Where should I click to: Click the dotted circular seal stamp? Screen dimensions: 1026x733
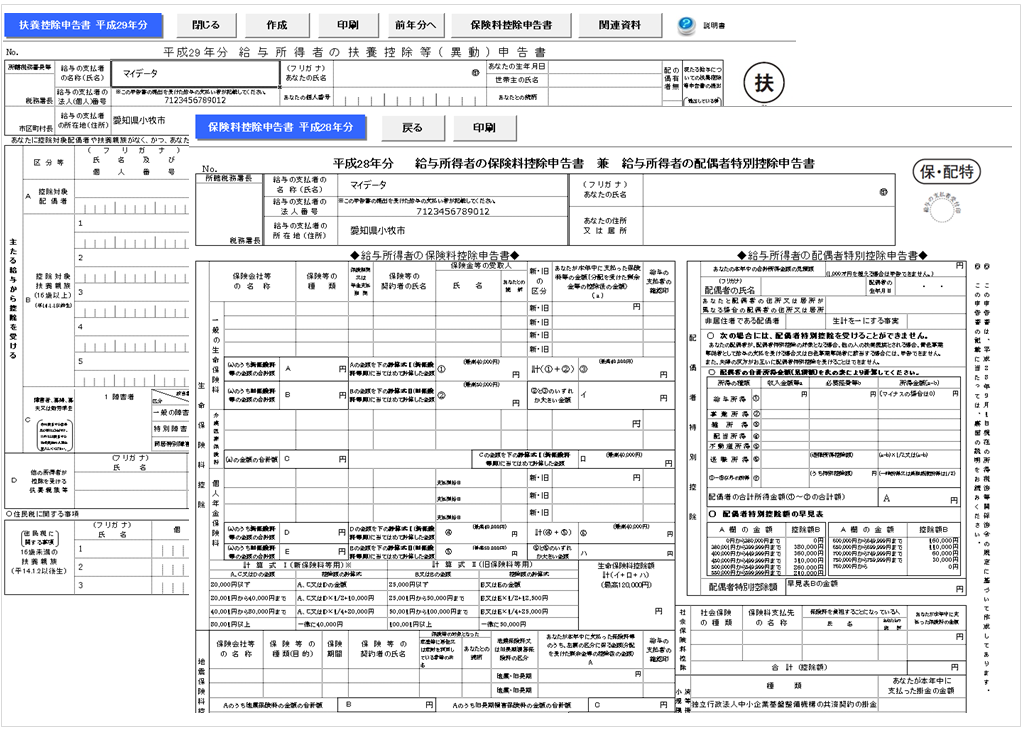pyautogui.click(x=943, y=212)
